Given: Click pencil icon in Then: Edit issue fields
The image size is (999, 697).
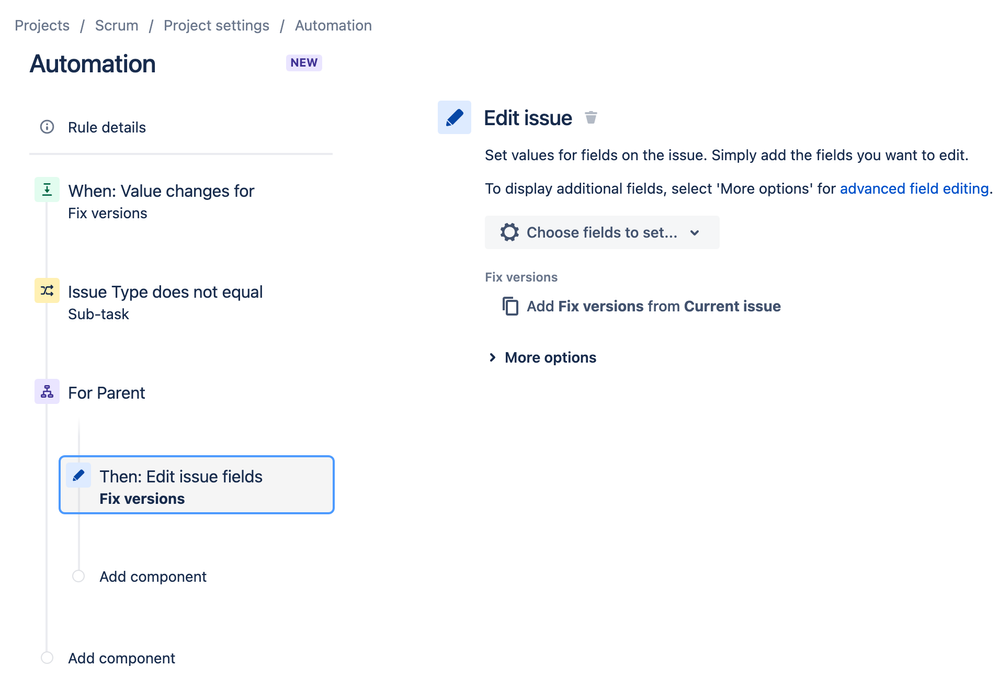Looking at the screenshot, I should pos(78,475).
